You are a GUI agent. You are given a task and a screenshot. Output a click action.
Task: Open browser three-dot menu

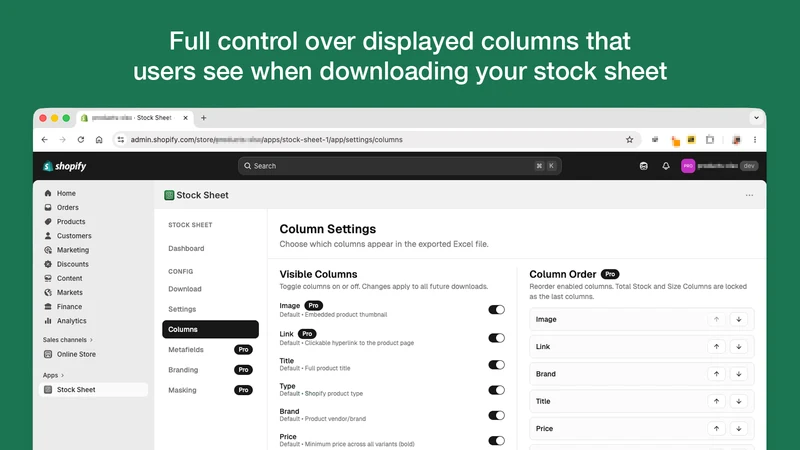tap(755, 140)
